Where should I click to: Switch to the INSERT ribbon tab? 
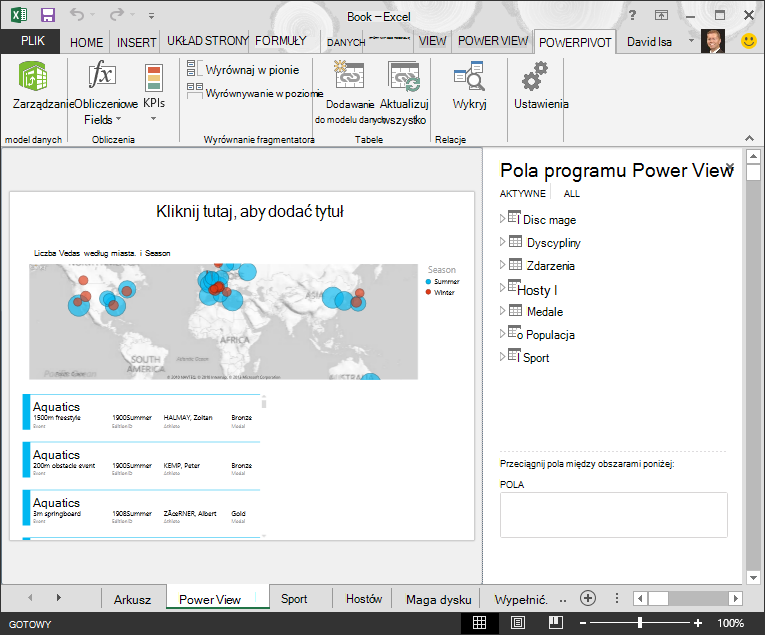[136, 42]
